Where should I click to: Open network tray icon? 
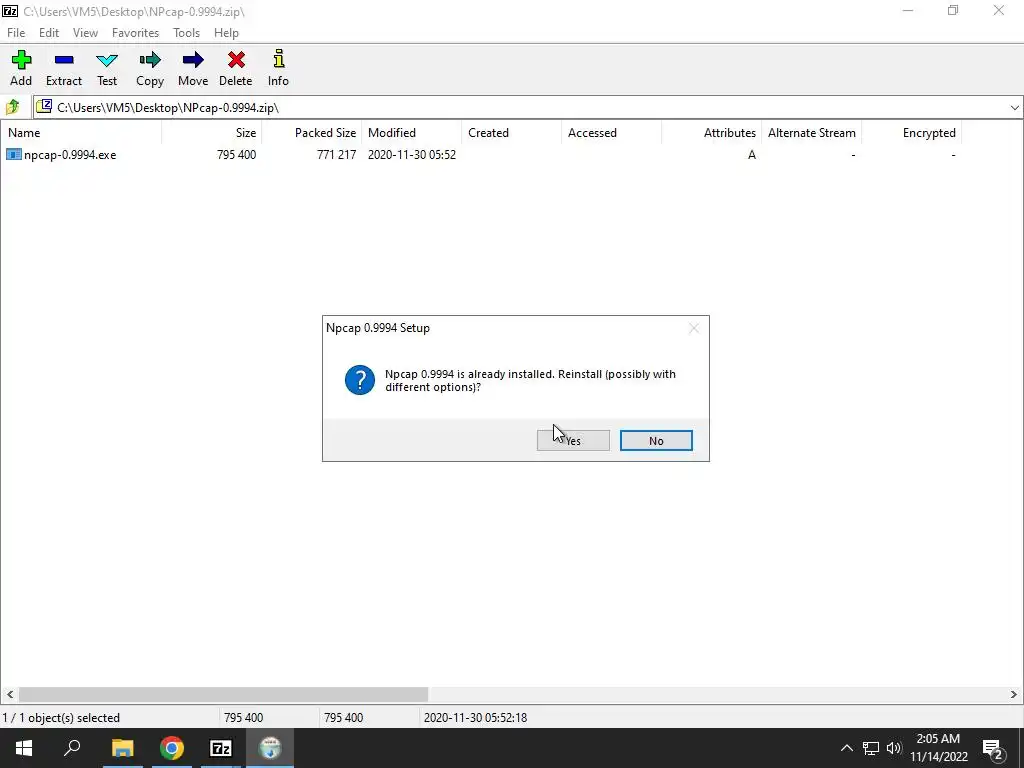[x=871, y=748]
